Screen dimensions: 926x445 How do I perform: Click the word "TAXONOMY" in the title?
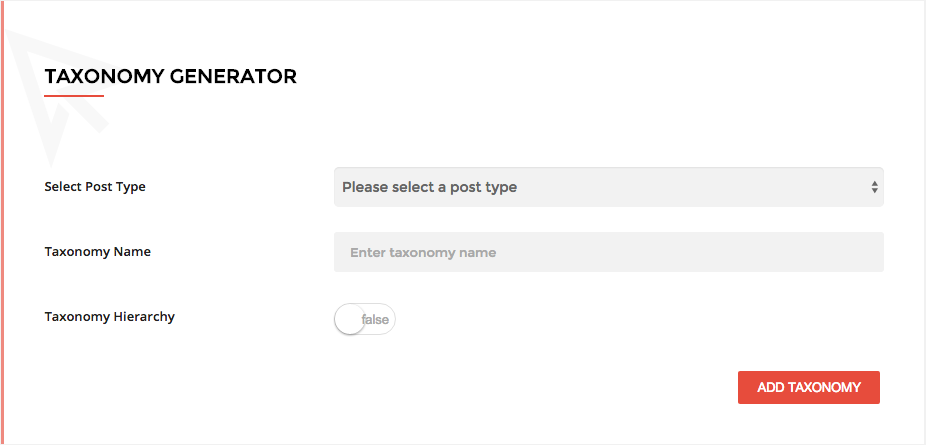coord(104,76)
